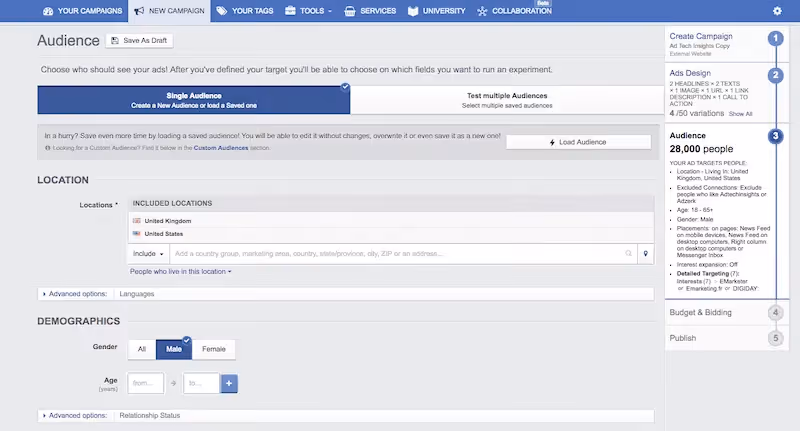Select the All gender option
Viewport: 800px width, 431px height.
[x=142, y=349]
